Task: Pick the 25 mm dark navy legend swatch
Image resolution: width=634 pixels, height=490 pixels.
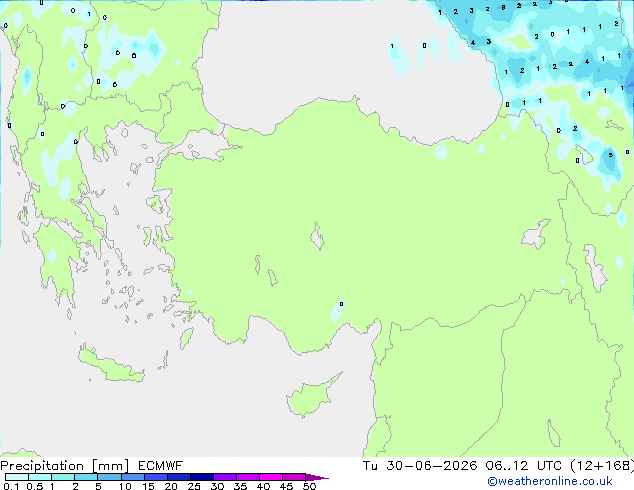Action: point(202,477)
